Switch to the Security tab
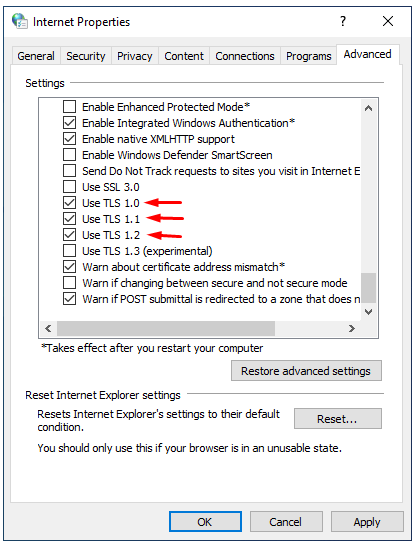 pos(86,56)
